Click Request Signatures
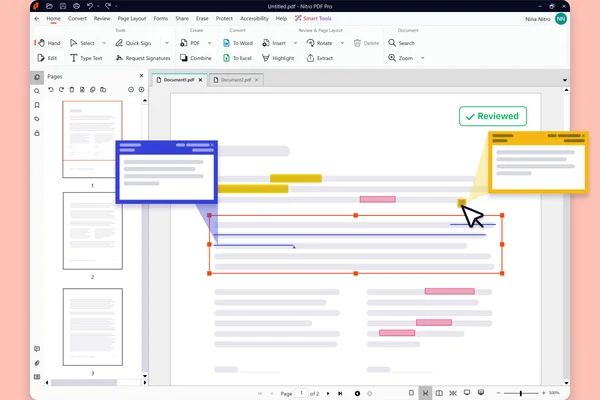This screenshot has width=600, height=400. tap(143, 58)
